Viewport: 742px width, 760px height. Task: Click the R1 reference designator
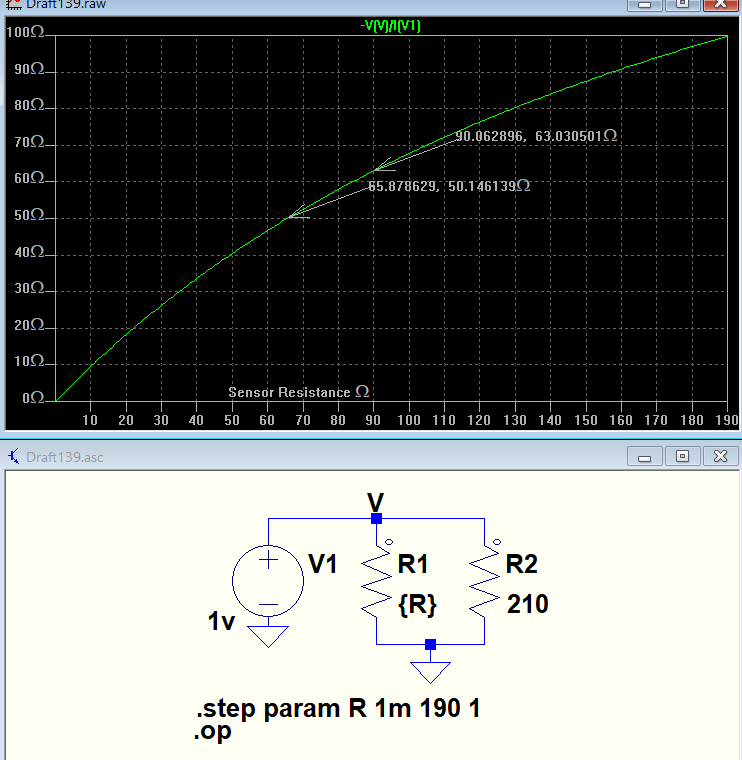413,564
